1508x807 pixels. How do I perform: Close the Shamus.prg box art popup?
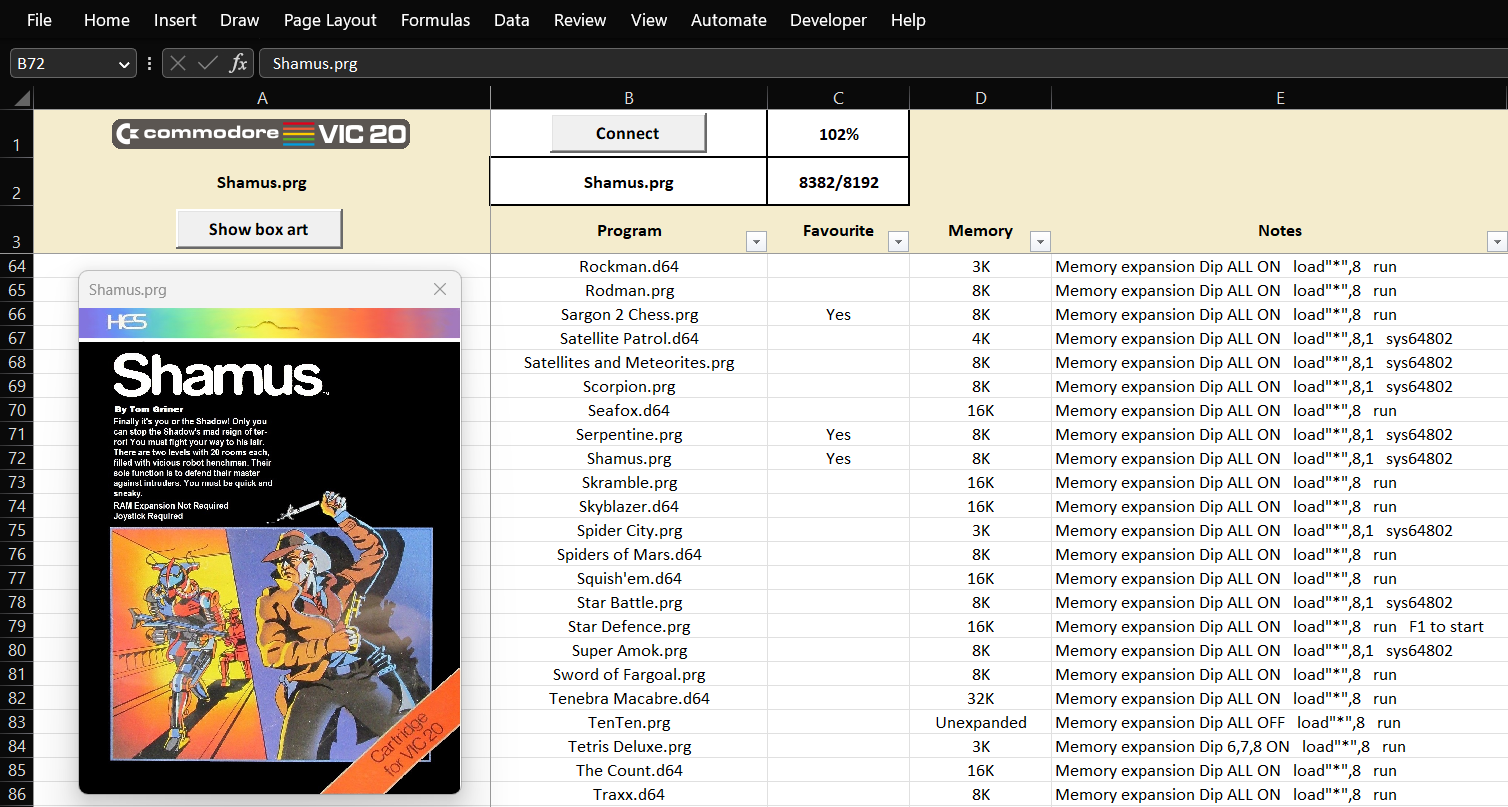(x=440, y=289)
